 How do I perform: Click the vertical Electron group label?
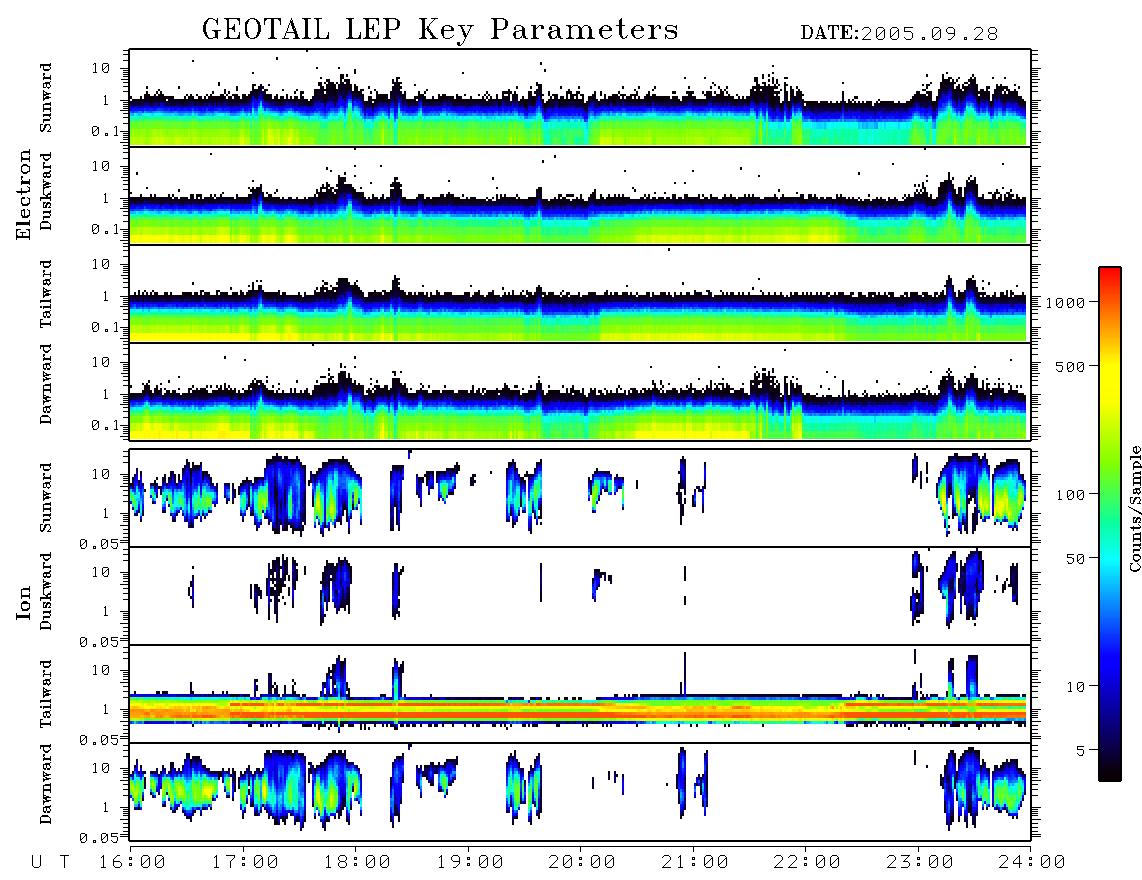24,195
